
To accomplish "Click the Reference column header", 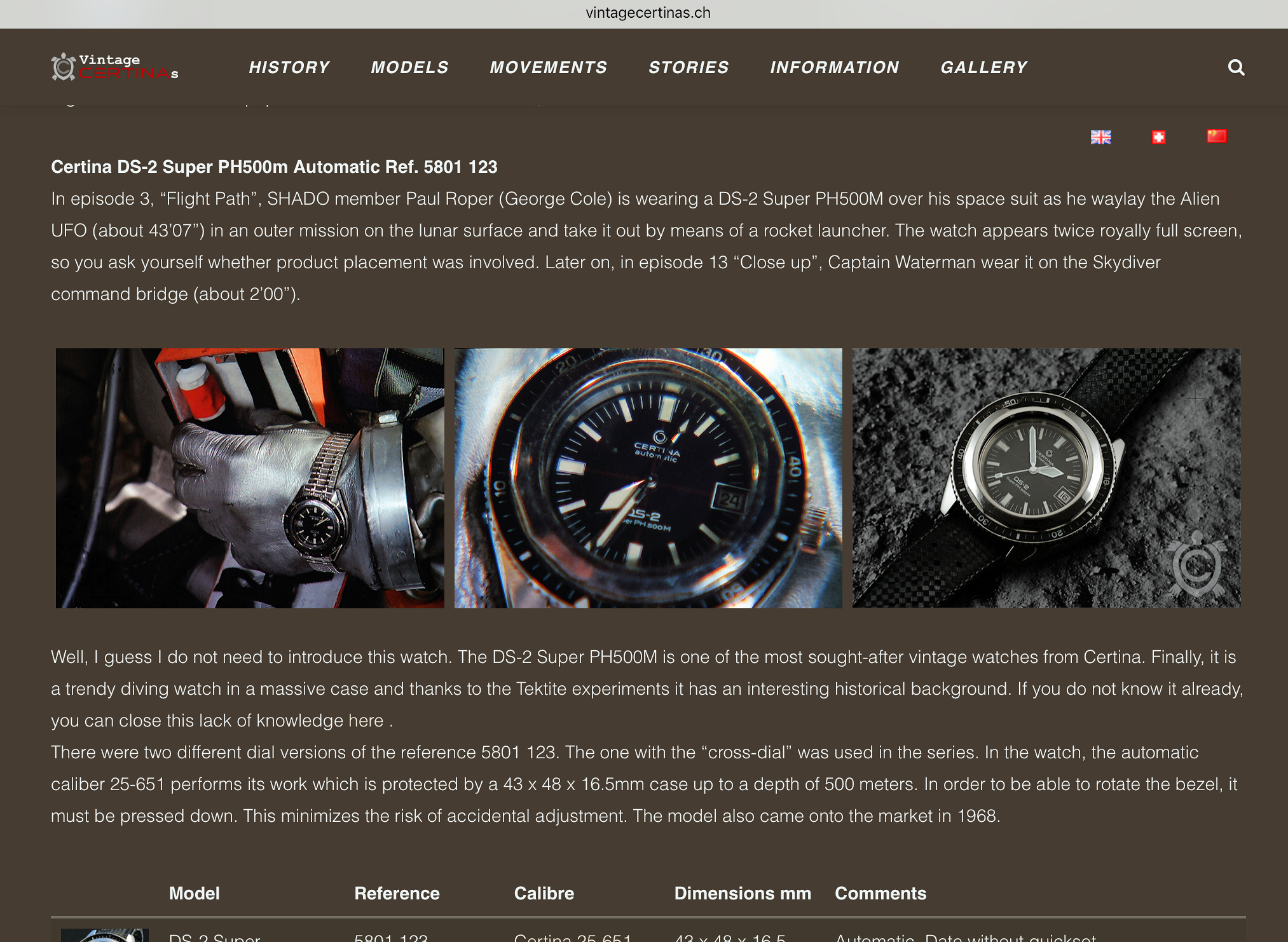I will 397,894.
